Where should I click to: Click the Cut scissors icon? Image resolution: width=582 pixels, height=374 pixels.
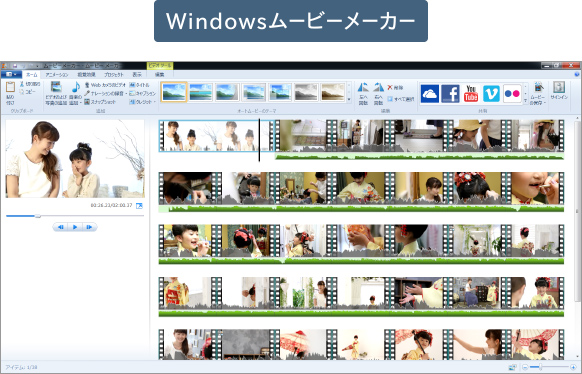(x=22, y=84)
